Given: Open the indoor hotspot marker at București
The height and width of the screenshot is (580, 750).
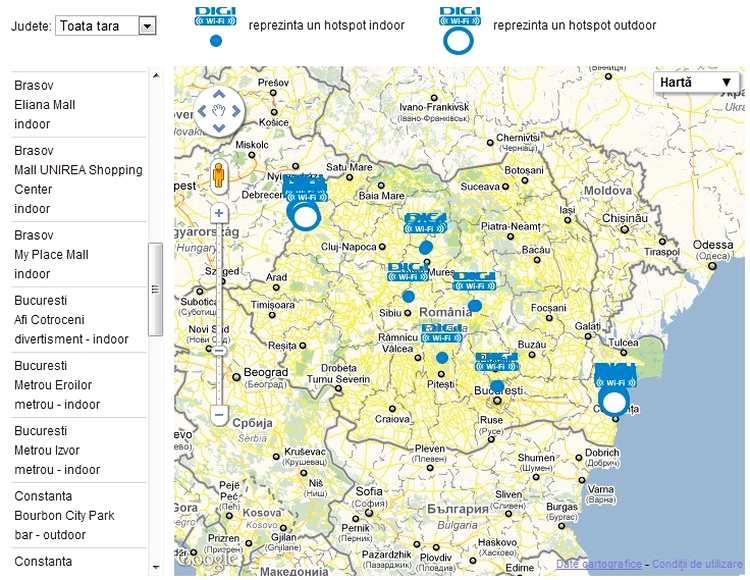Looking at the screenshot, I should (x=497, y=386).
